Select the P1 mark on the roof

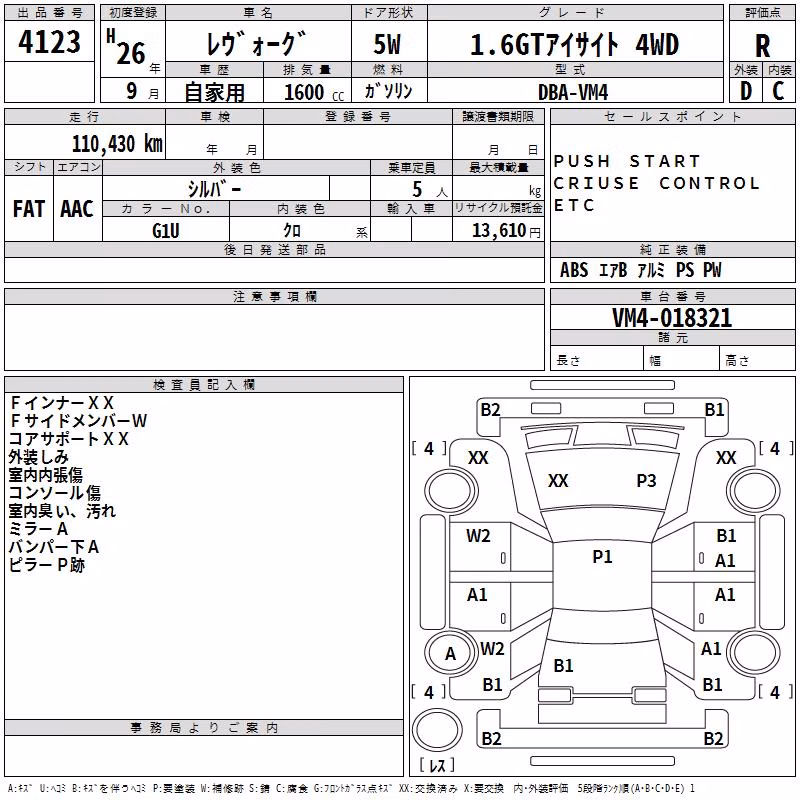(602, 557)
